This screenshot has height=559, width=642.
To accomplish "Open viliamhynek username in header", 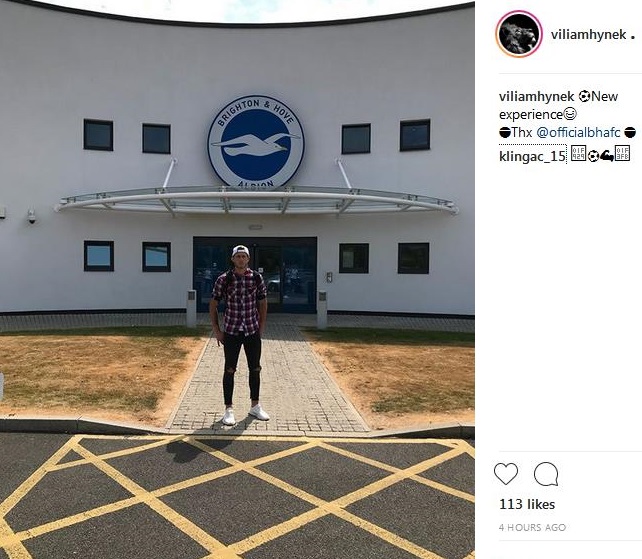I will click(x=588, y=34).
